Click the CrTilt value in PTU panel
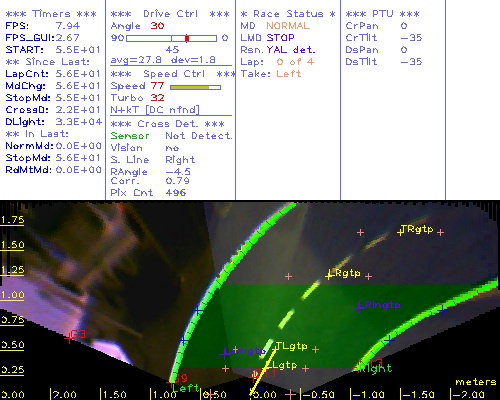The height and width of the screenshot is (400, 500). [x=411, y=38]
